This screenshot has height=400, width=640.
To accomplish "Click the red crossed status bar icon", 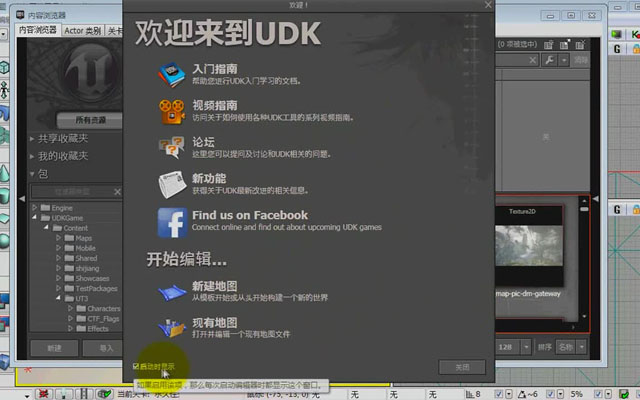I will (x=43, y=394).
